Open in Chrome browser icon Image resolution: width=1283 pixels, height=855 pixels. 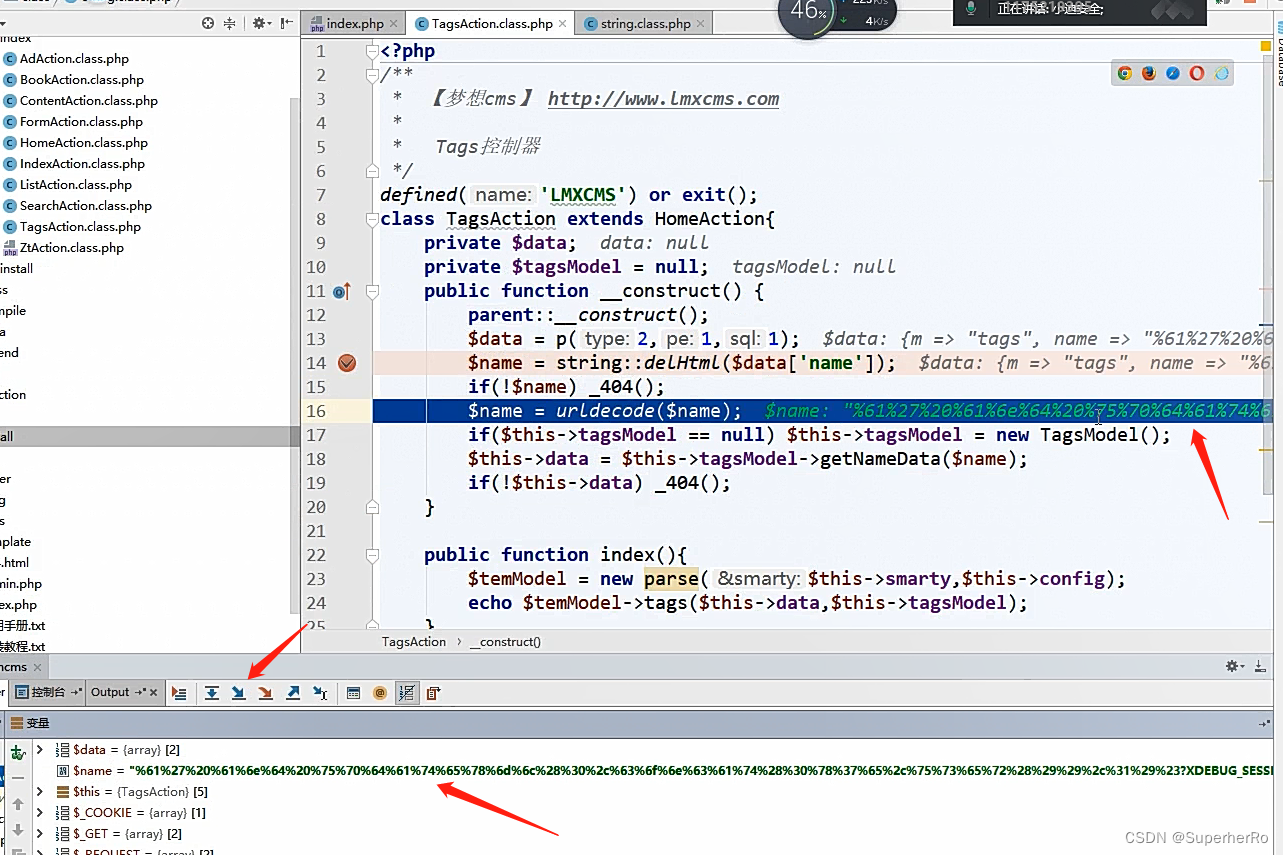1125,73
